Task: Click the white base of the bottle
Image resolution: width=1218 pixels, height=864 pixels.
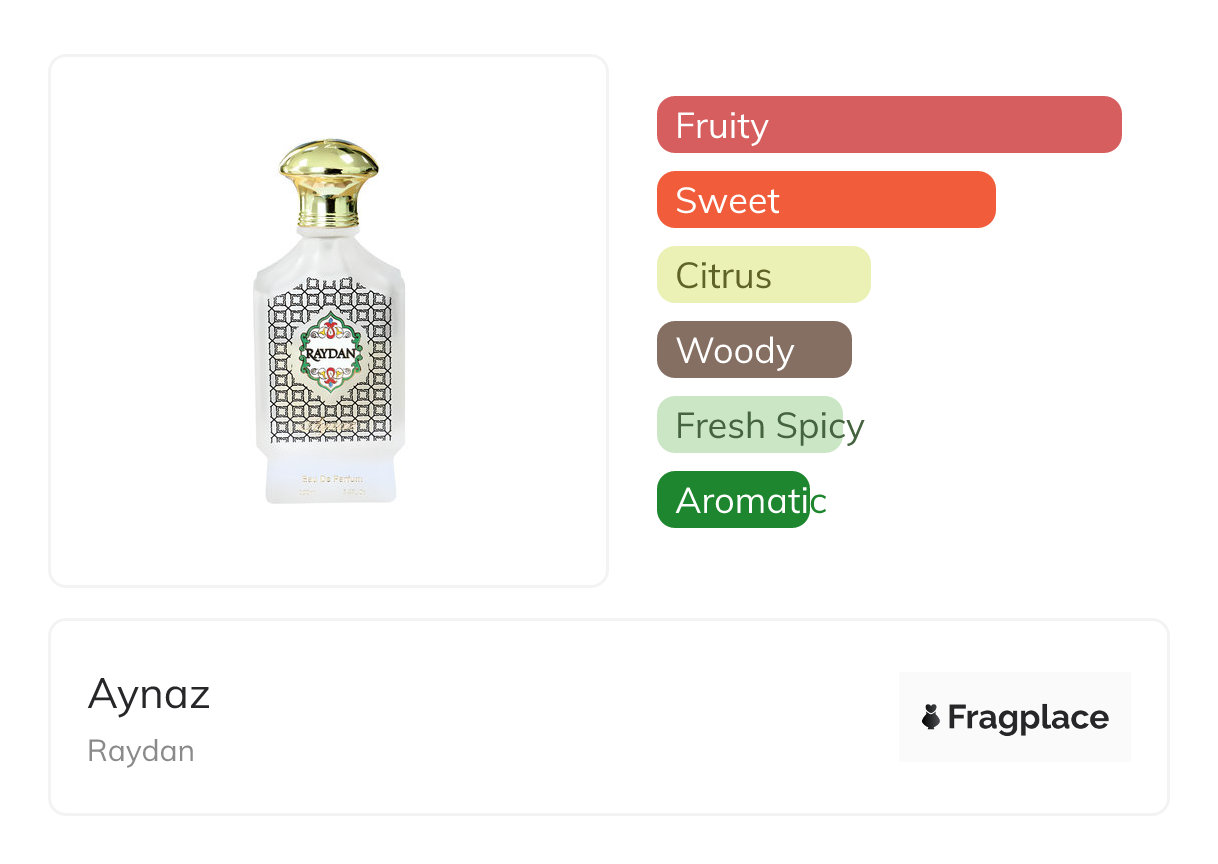Action: pyautogui.click(x=329, y=486)
